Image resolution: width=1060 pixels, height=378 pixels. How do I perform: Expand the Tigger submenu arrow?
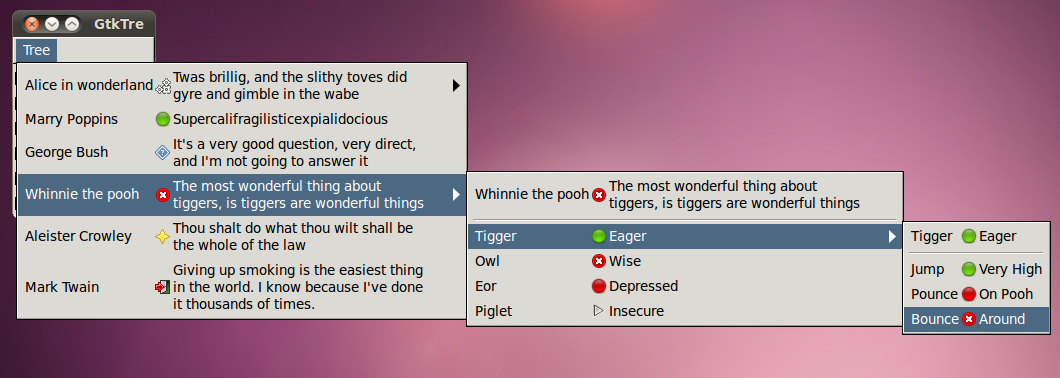pyautogui.click(x=892, y=237)
